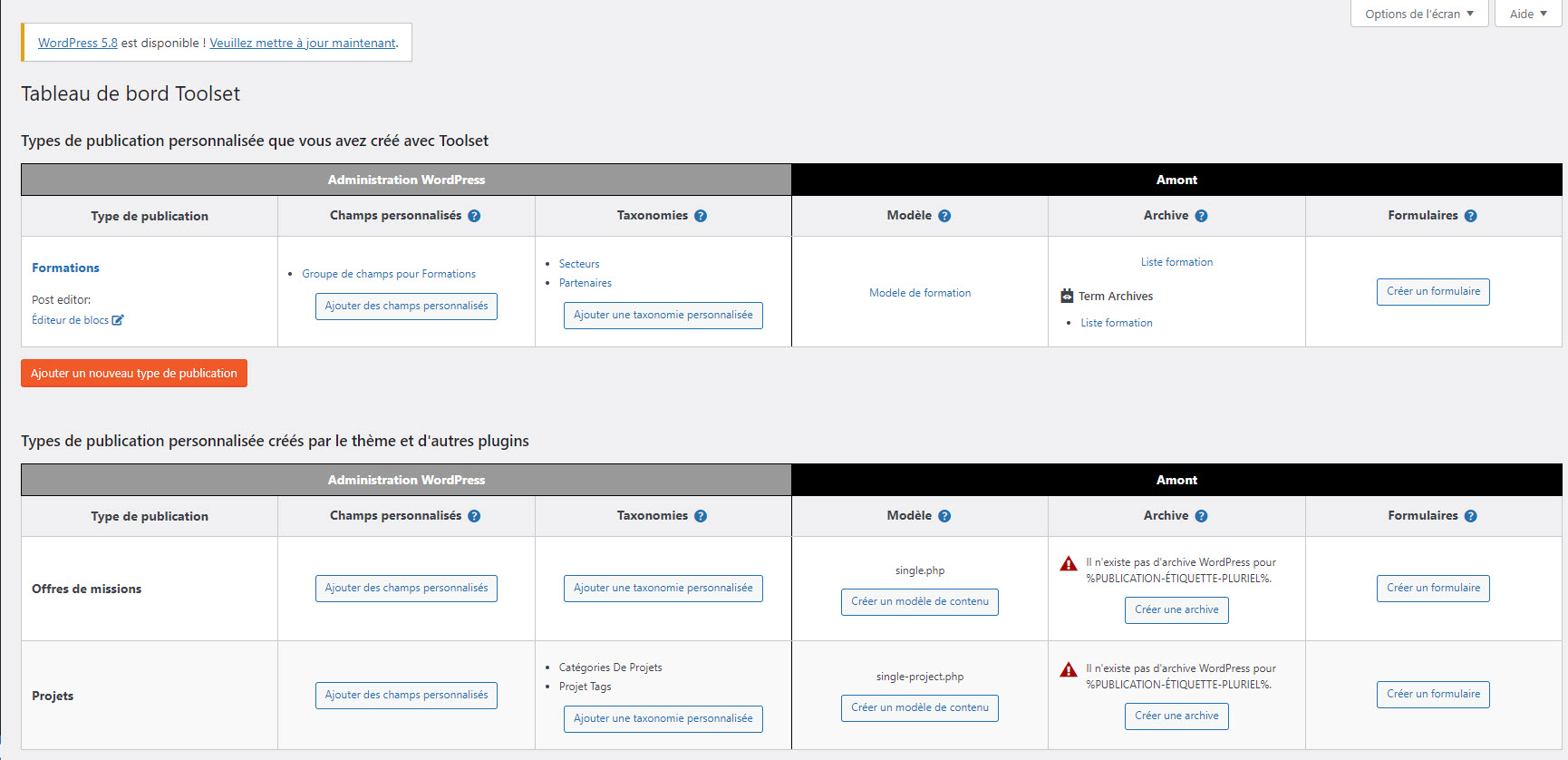The height and width of the screenshot is (760, 1568).
Task: Open the Aide help dropdown
Action: (1528, 14)
